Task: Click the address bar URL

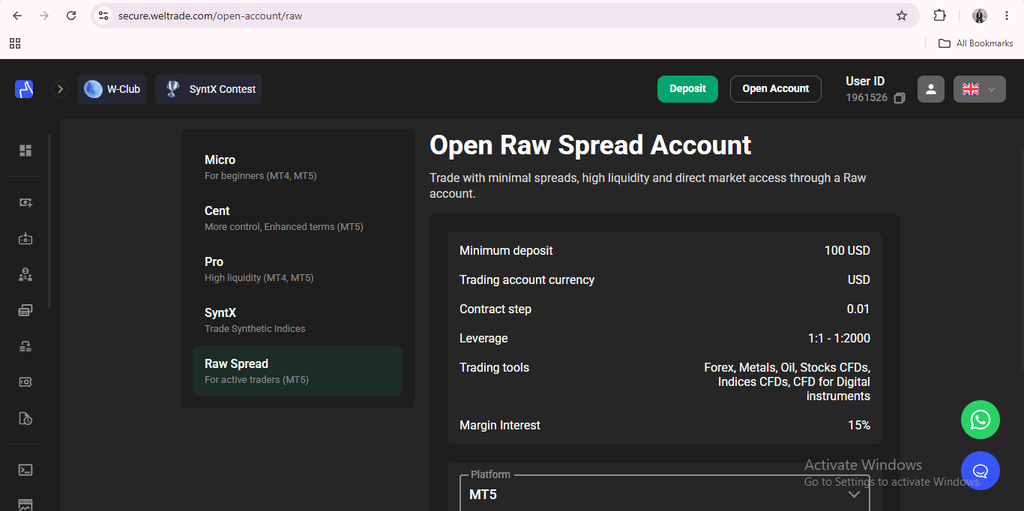Action: 210,16
